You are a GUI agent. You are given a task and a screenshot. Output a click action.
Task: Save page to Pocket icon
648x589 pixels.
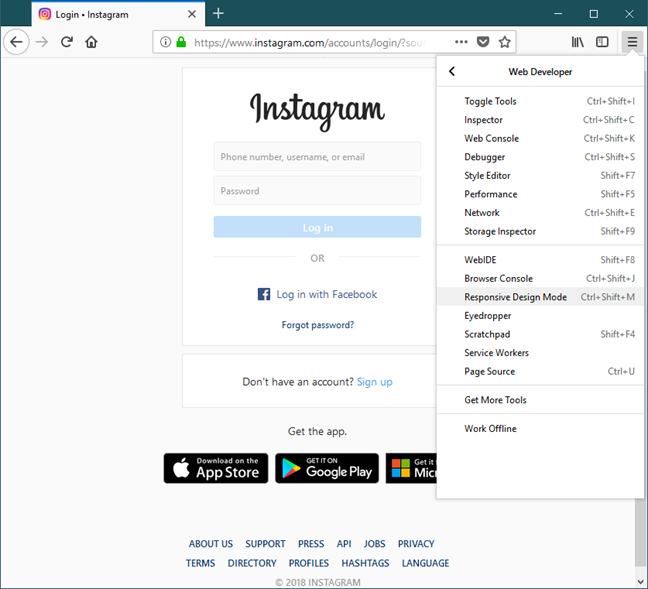483,42
